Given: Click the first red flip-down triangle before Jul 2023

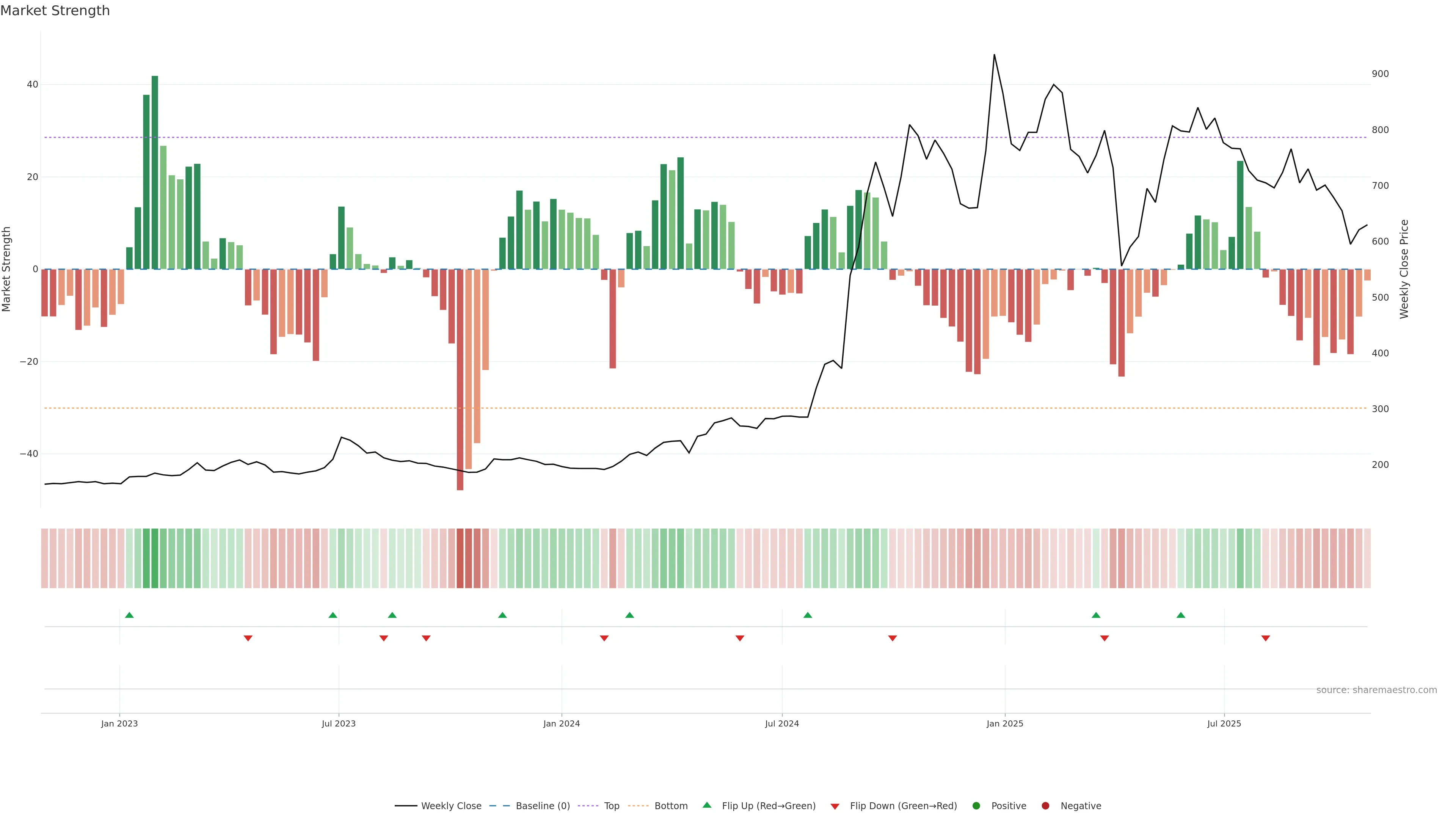Looking at the screenshot, I should tap(248, 638).
